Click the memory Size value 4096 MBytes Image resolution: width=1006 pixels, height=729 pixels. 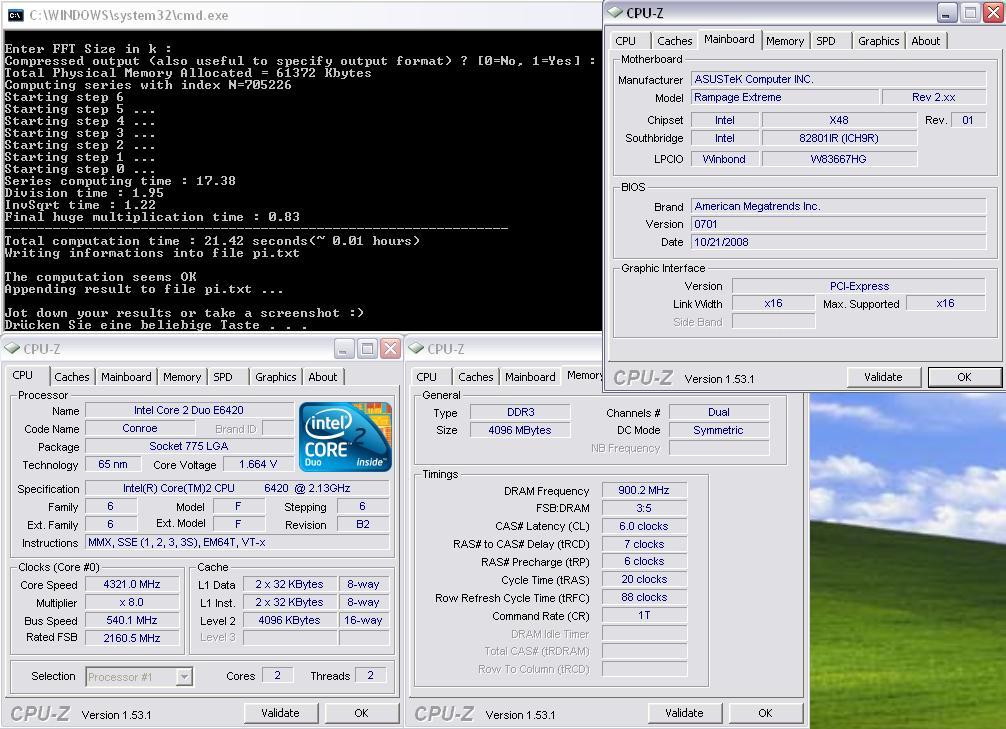pyautogui.click(x=520, y=430)
